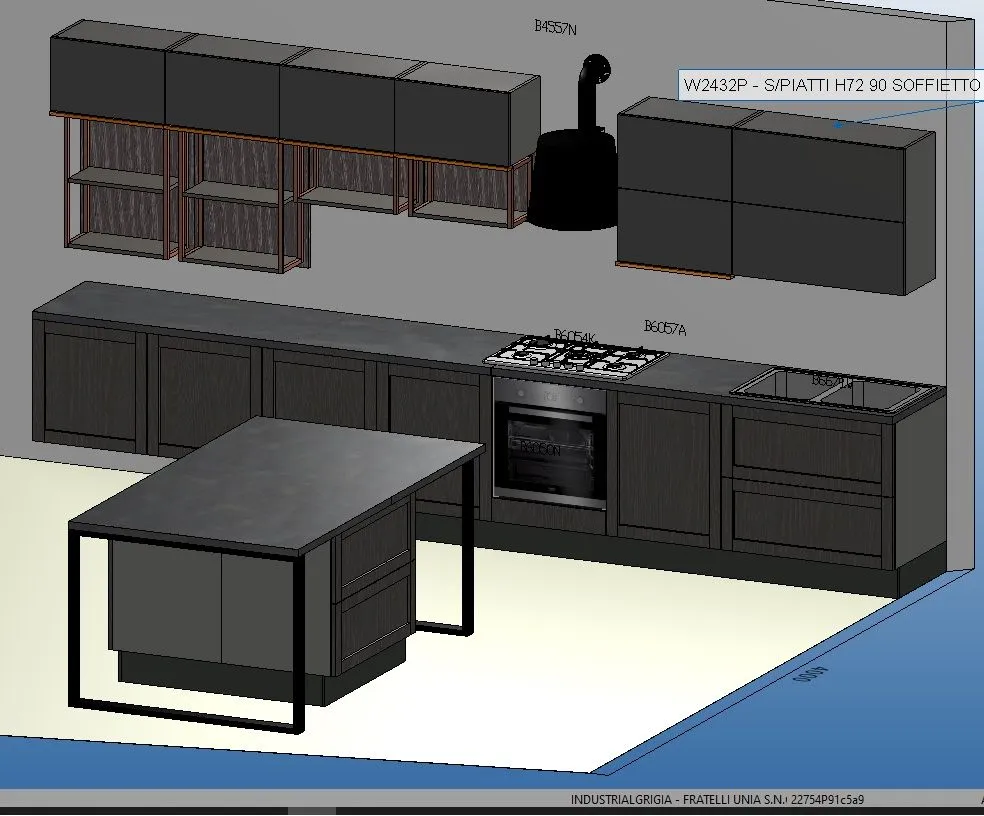The height and width of the screenshot is (816, 984).
Task: Click the W2432P S/PIATTI tooltip label
Action: pyautogui.click(x=830, y=86)
